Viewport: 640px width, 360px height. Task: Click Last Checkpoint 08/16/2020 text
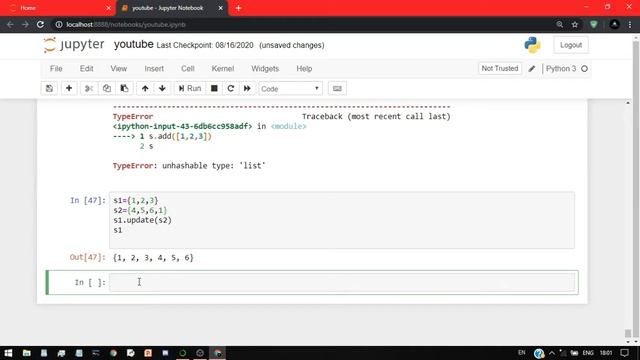tap(204, 45)
